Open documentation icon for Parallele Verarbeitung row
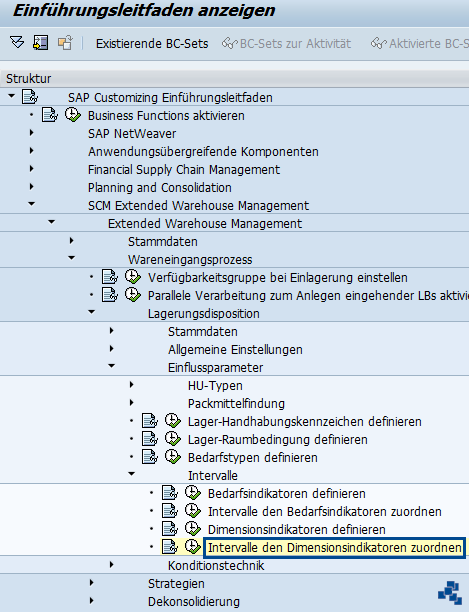The image size is (469, 612). 110,295
